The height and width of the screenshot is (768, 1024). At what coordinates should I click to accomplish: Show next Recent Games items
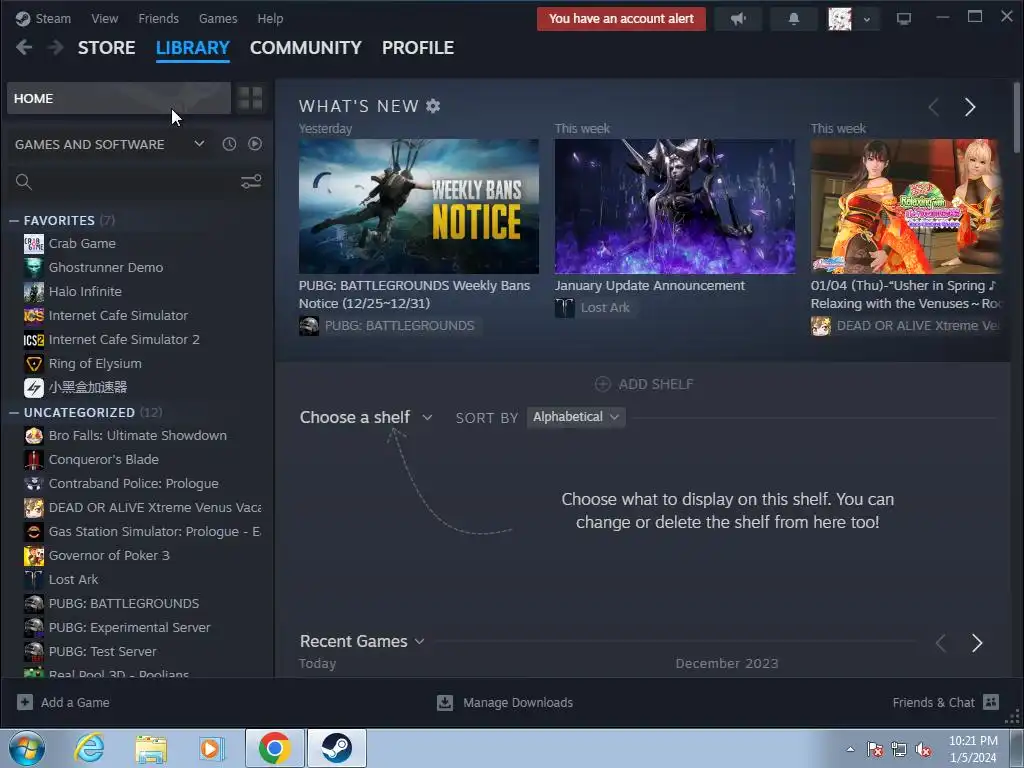click(x=977, y=643)
